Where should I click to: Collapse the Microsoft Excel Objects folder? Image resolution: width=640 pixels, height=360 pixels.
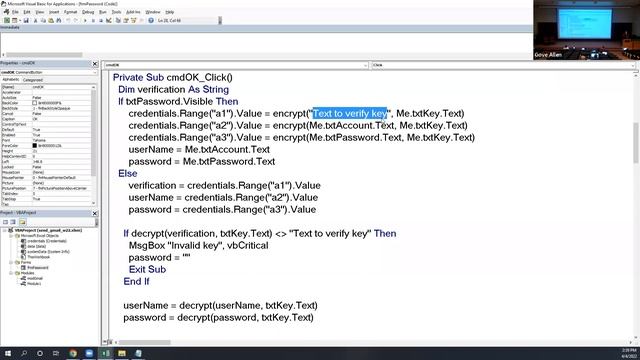[11, 236]
